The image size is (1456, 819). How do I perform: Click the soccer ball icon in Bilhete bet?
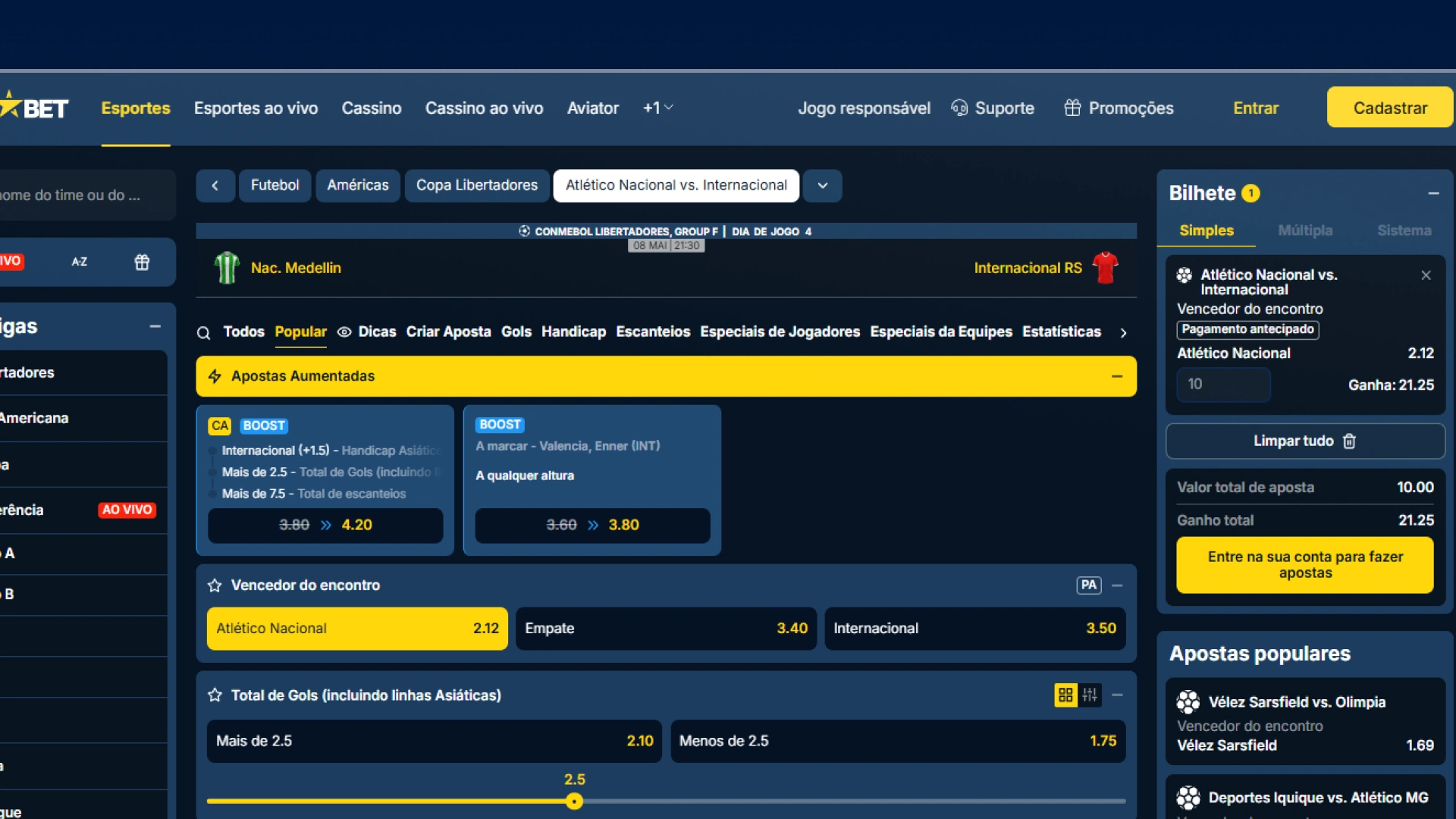(x=1185, y=275)
